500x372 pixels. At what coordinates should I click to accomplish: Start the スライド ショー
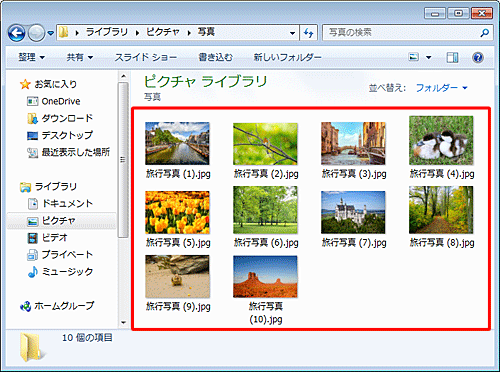[x=146, y=57]
